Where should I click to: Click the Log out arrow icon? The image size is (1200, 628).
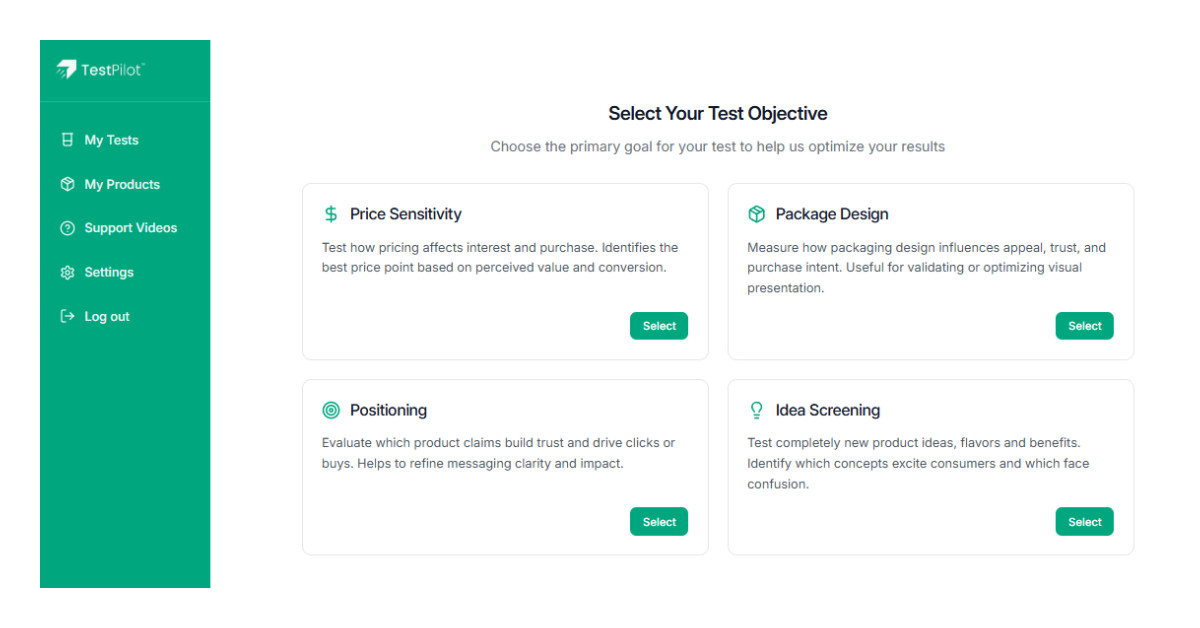pos(66,316)
